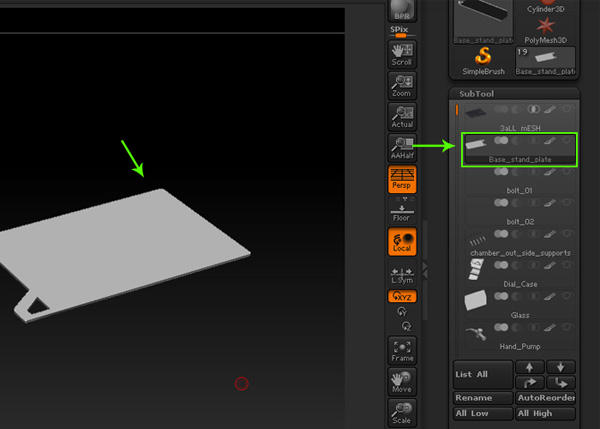Click the AAHalf view button
This screenshot has width=600, height=429.
(x=402, y=149)
